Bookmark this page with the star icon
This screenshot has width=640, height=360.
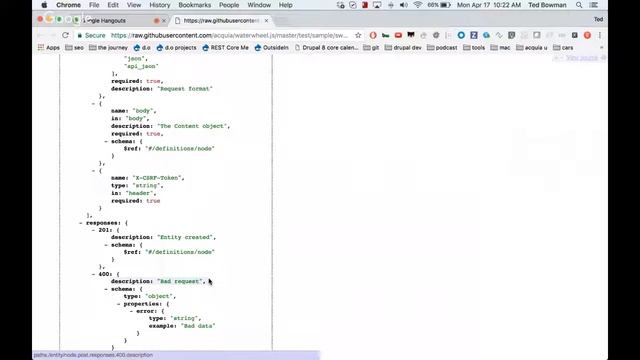[x=358, y=35]
